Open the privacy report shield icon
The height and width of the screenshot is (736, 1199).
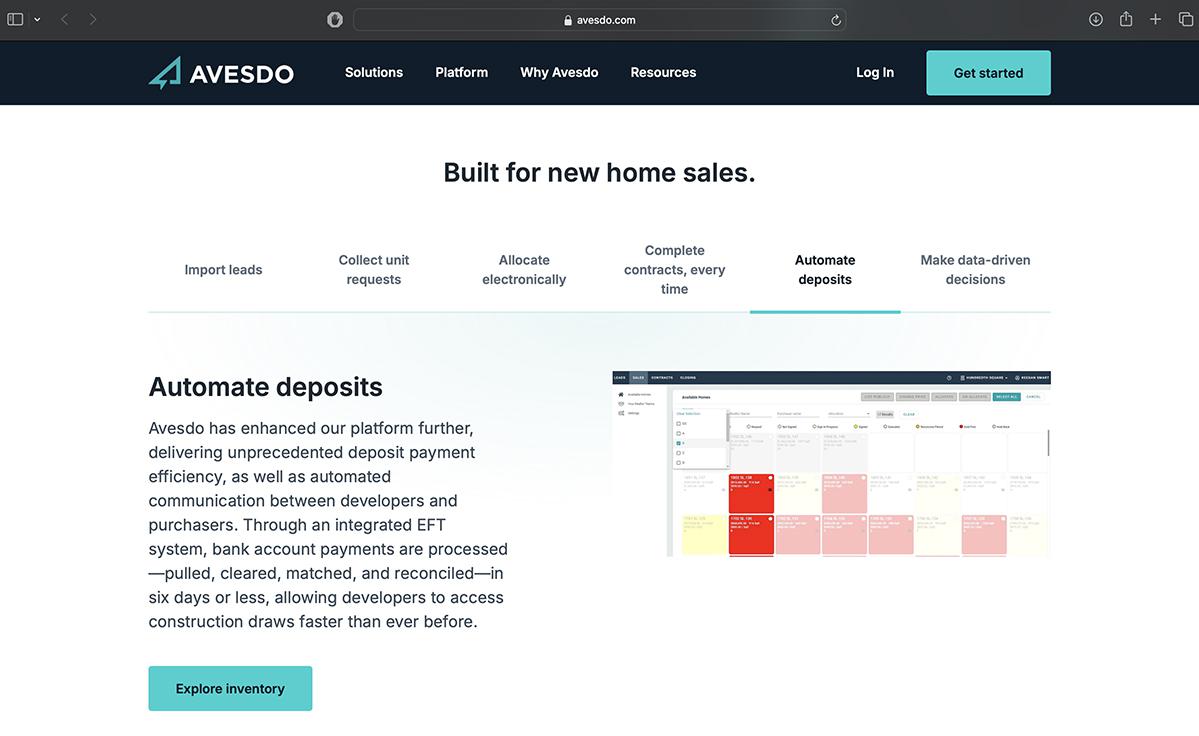(335, 20)
